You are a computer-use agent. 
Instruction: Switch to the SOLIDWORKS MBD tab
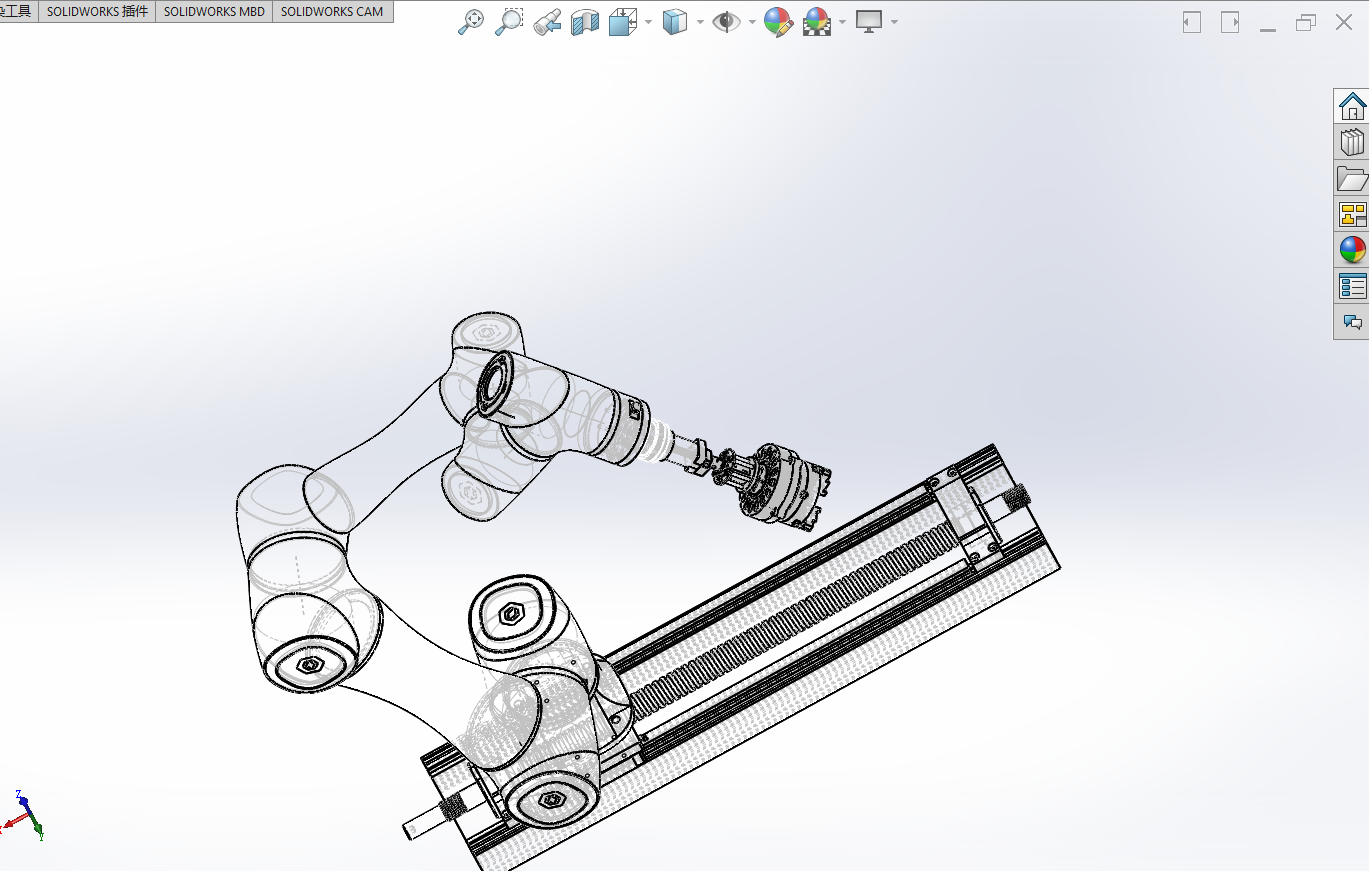coord(214,12)
